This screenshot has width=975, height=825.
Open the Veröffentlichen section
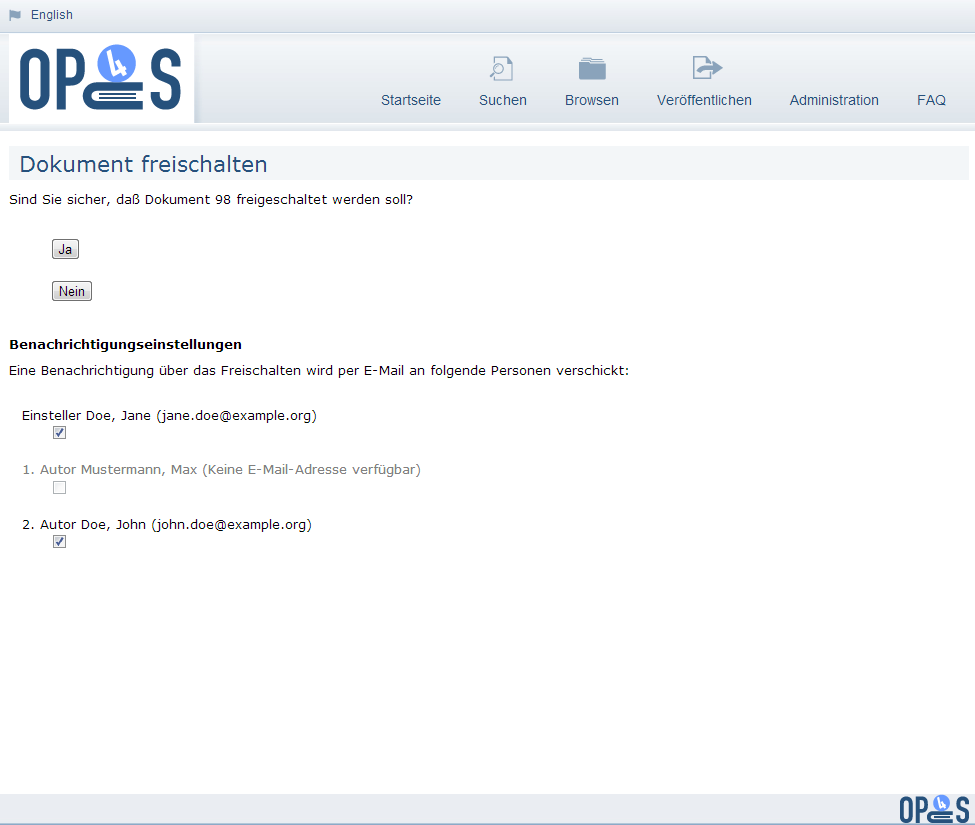click(704, 100)
